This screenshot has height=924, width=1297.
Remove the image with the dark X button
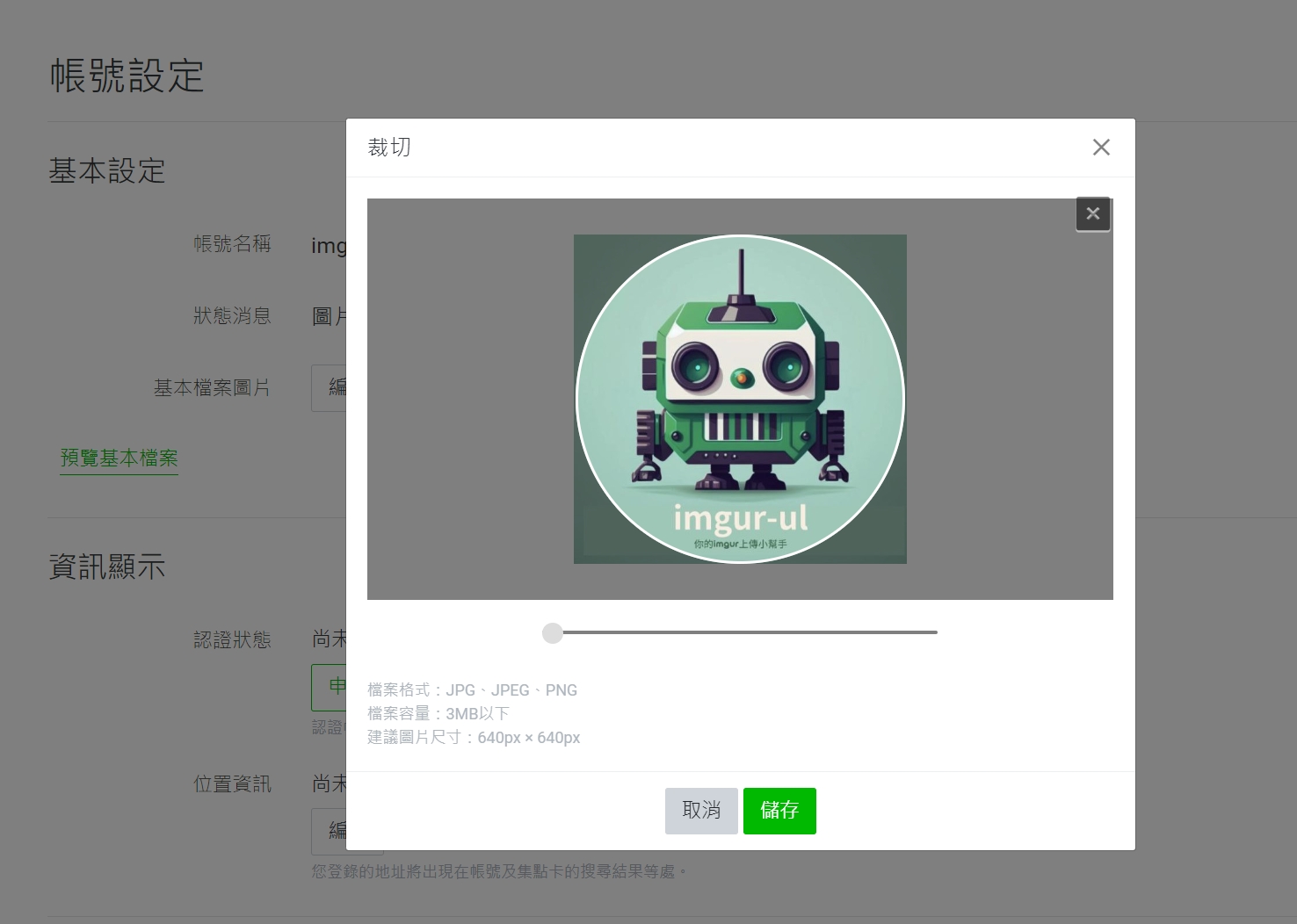pos(1093,213)
